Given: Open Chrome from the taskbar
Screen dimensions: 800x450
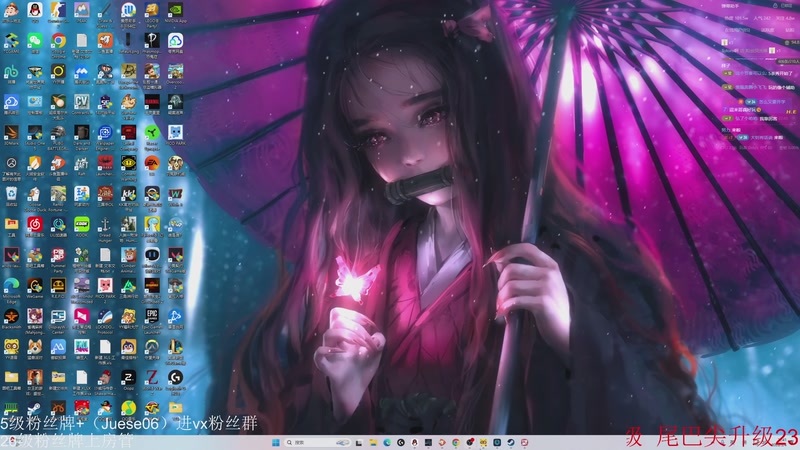Looking at the screenshot, I should (x=456, y=442).
